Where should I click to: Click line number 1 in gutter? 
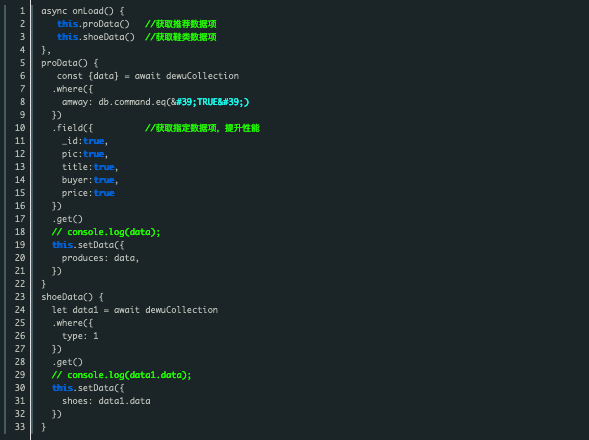click(x=23, y=11)
